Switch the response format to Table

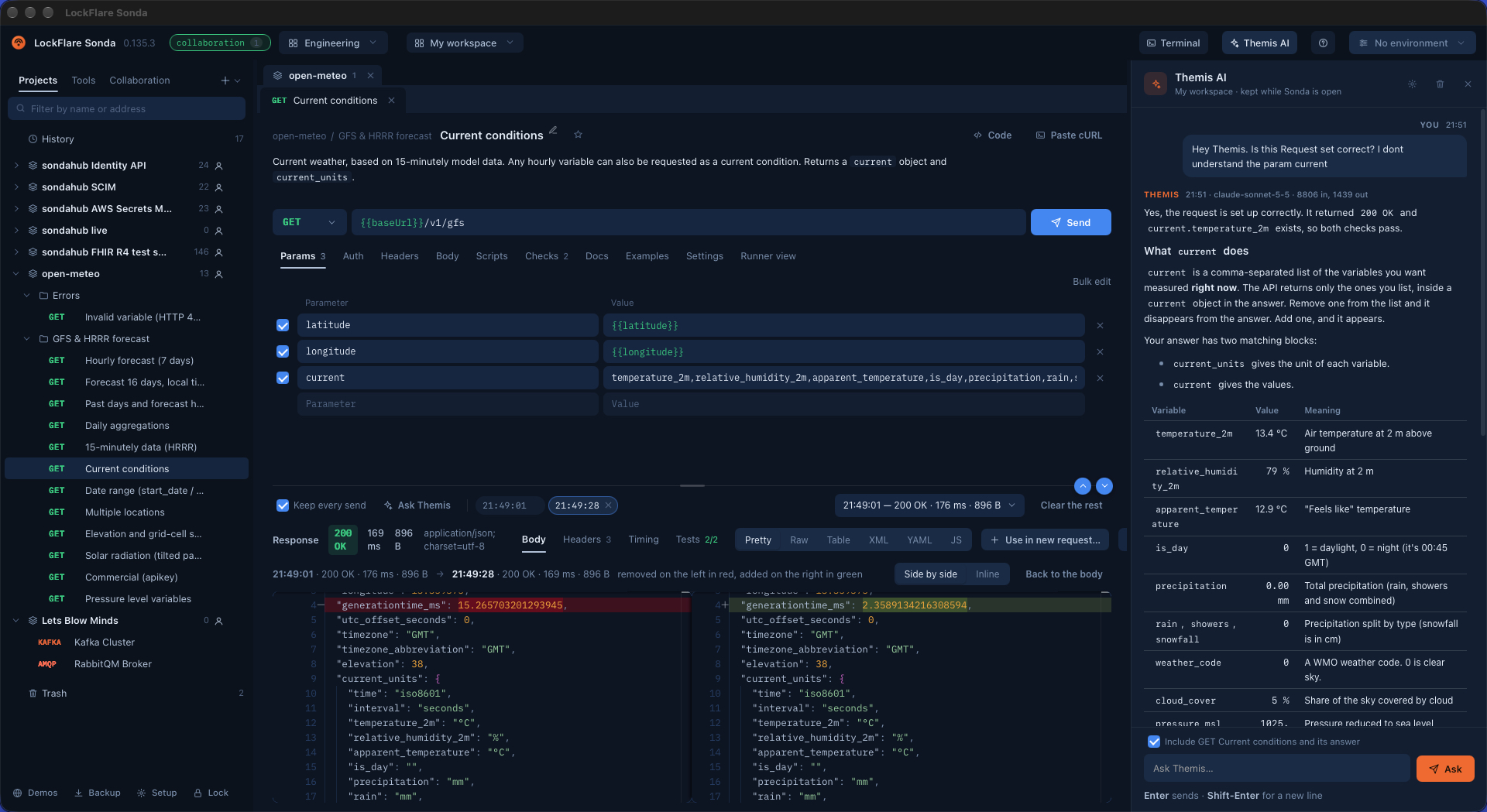tap(838, 540)
